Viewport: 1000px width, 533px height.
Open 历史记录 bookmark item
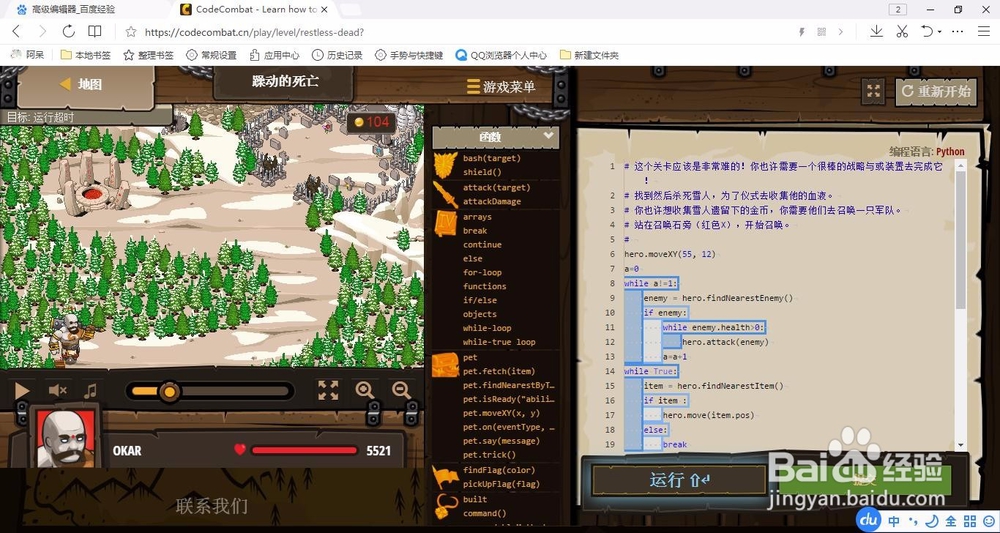337,55
